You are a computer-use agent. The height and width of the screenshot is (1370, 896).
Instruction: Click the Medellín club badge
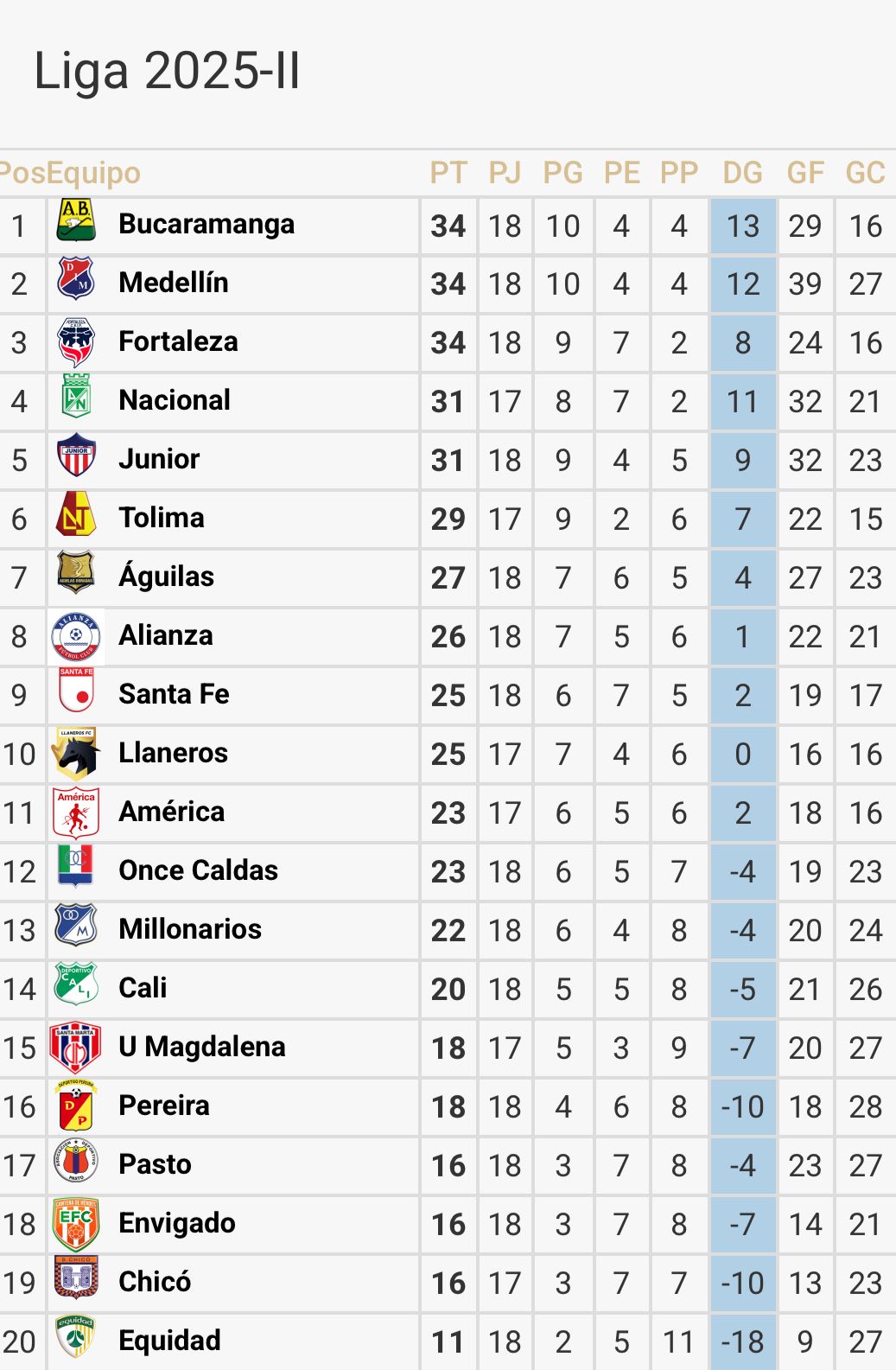coord(76,280)
